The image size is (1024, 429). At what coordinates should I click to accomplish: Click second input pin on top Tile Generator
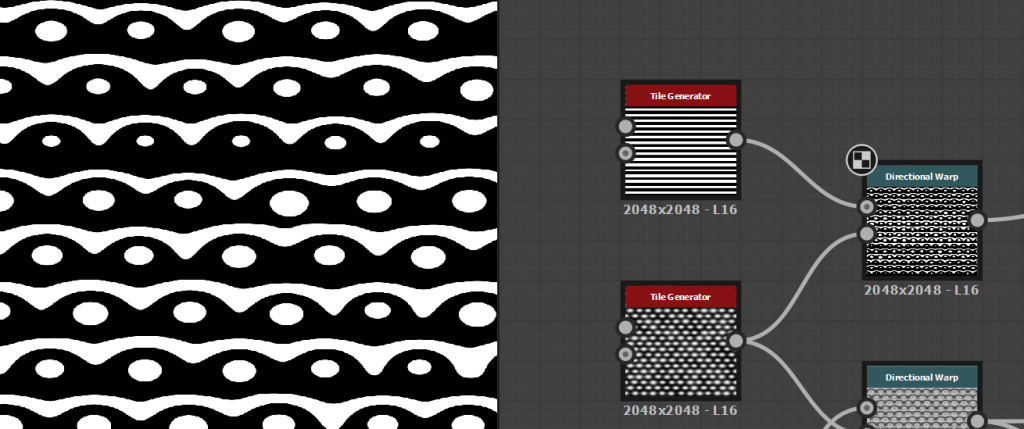(626, 153)
